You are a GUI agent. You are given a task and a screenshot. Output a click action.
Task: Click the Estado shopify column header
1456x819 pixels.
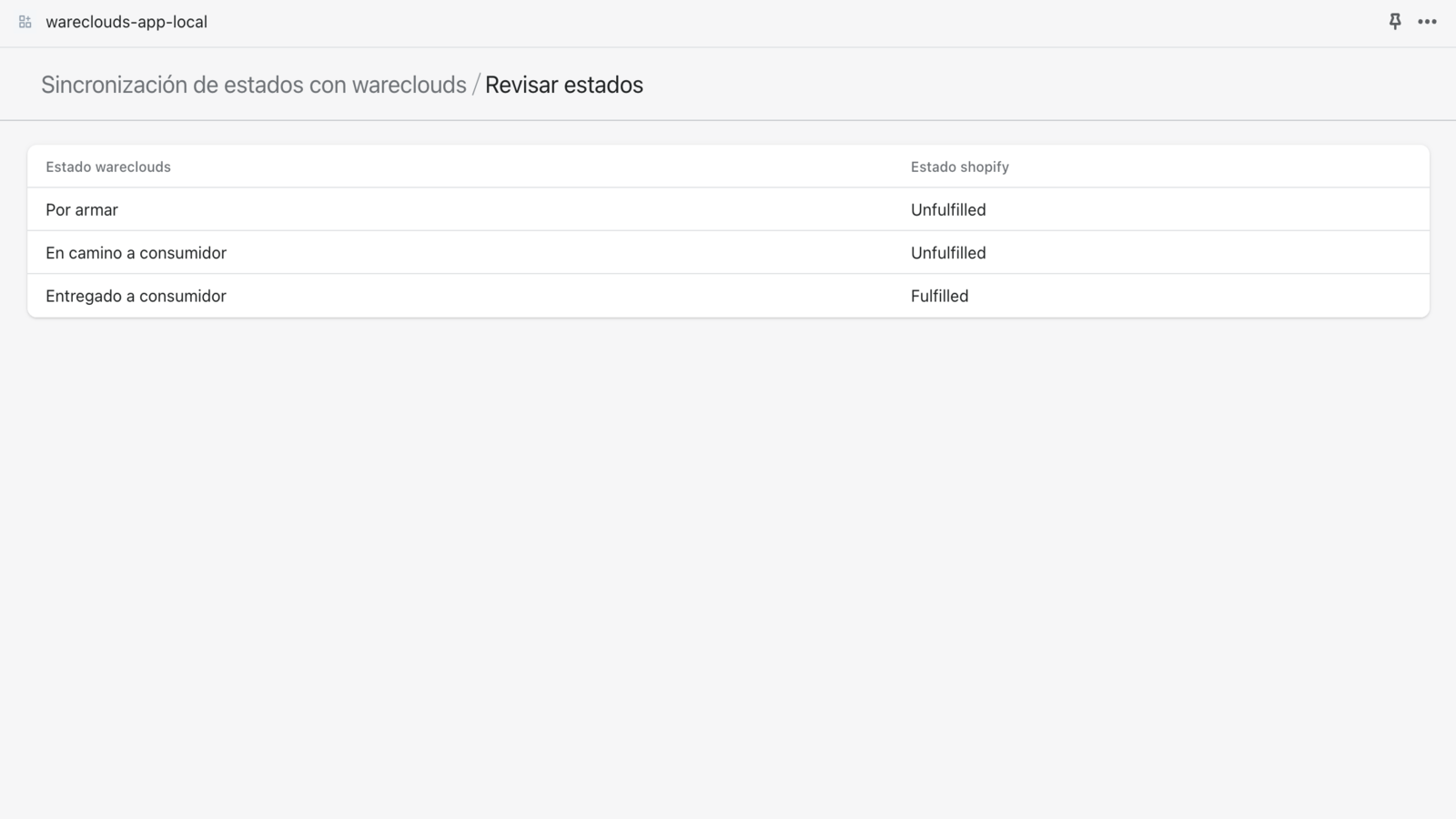959,167
